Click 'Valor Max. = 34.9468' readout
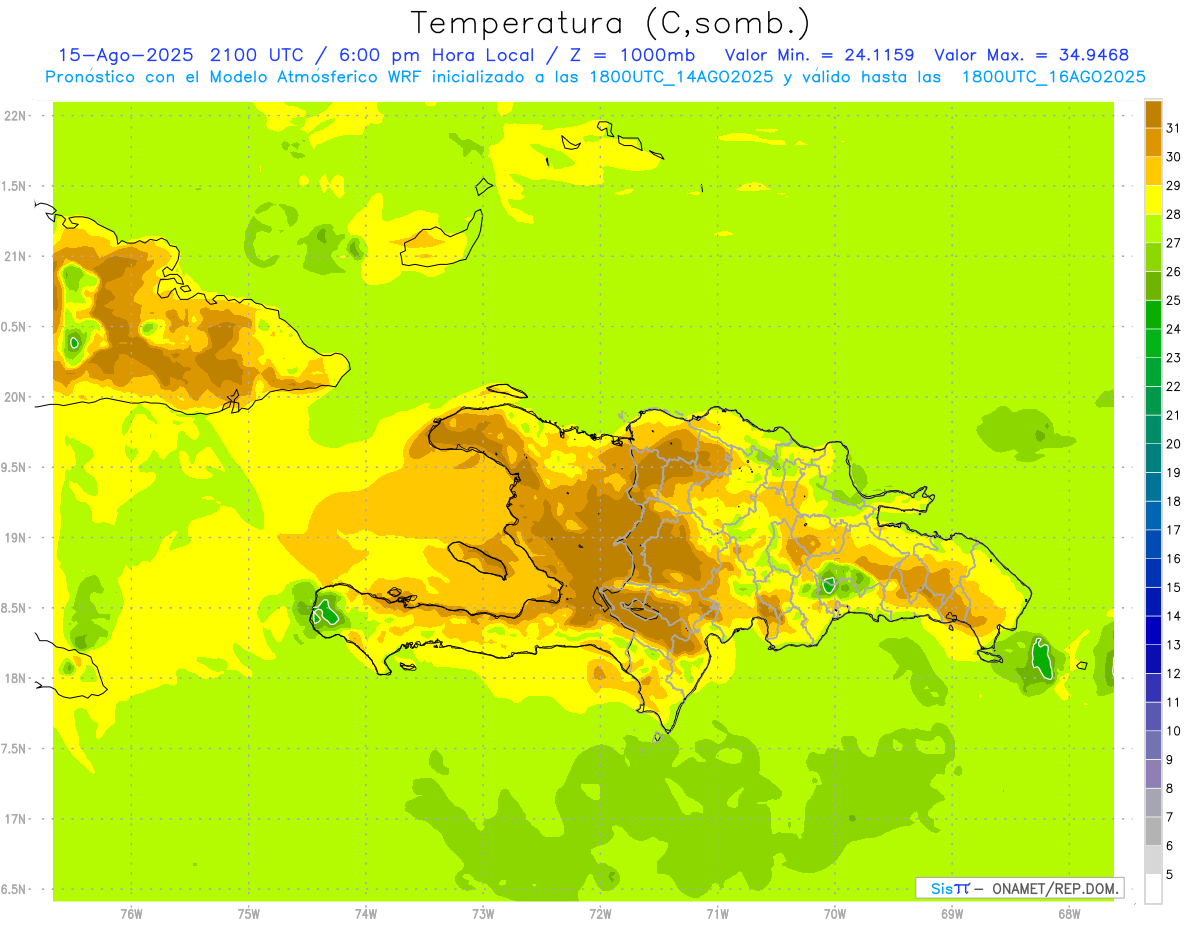Viewport: 1200px width, 927px height. 1032,55
